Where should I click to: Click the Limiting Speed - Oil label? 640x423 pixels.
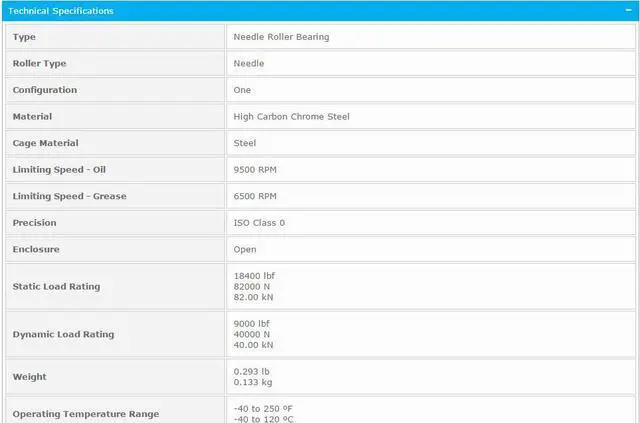point(62,170)
